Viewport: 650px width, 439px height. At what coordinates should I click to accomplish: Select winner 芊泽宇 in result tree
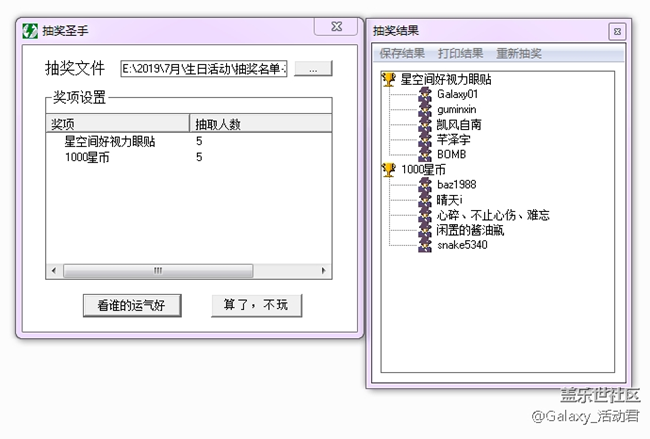pyautogui.click(x=453, y=139)
